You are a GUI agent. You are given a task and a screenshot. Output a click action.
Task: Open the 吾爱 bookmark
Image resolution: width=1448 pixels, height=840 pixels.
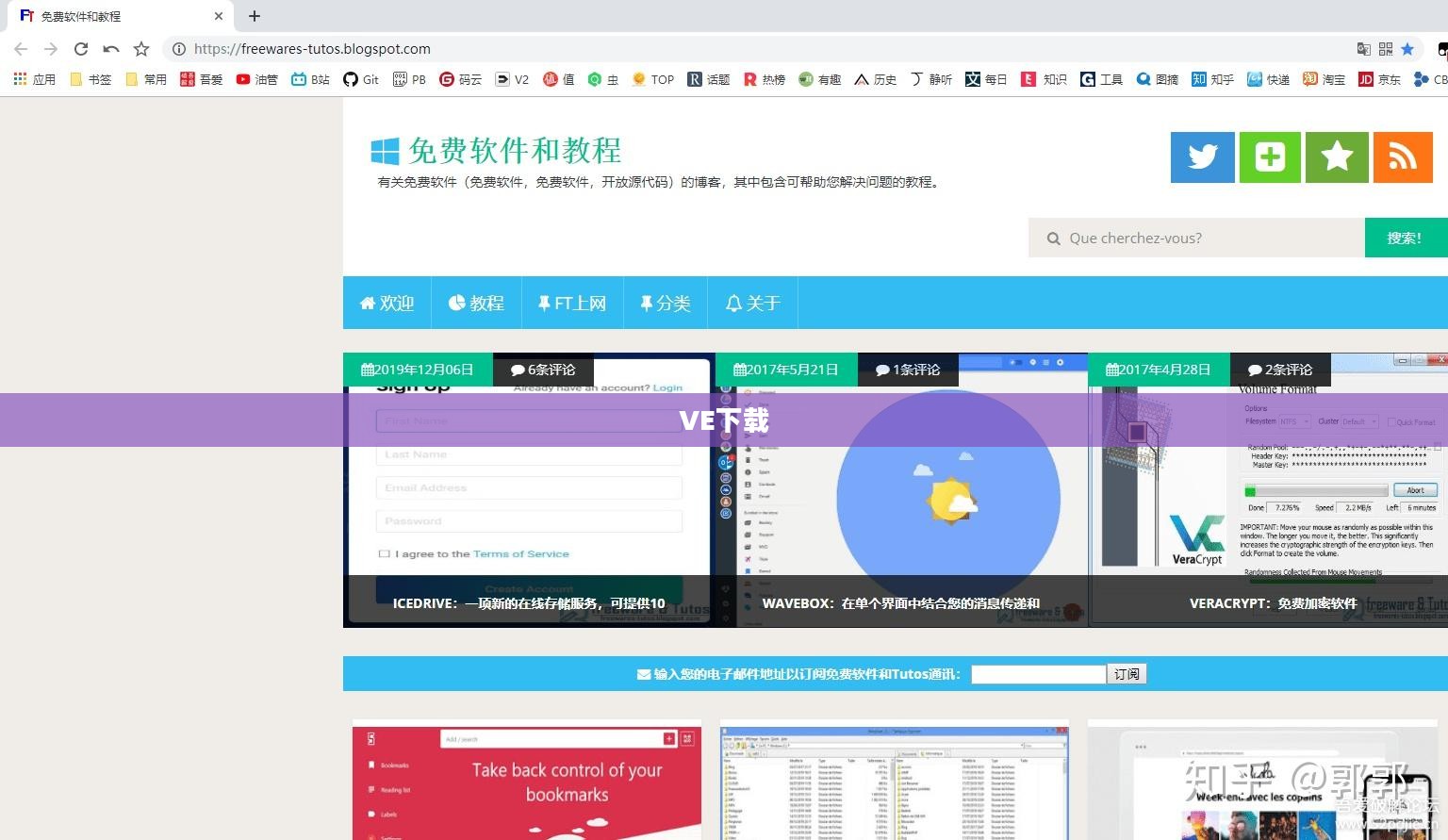click(x=202, y=79)
